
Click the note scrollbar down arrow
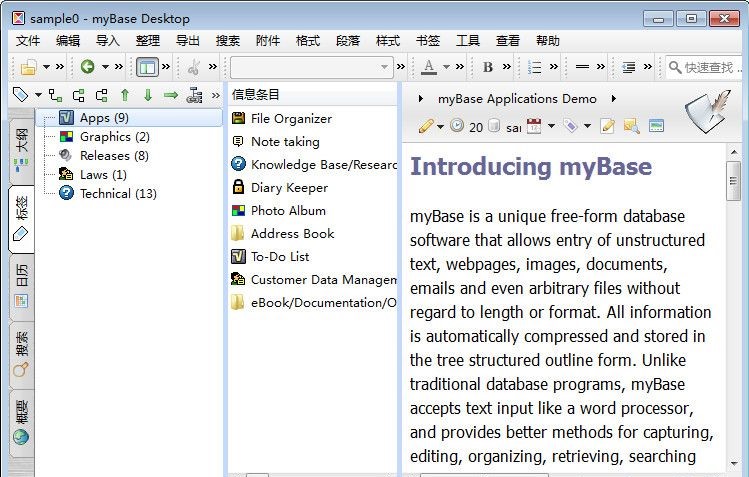pyautogui.click(x=733, y=463)
